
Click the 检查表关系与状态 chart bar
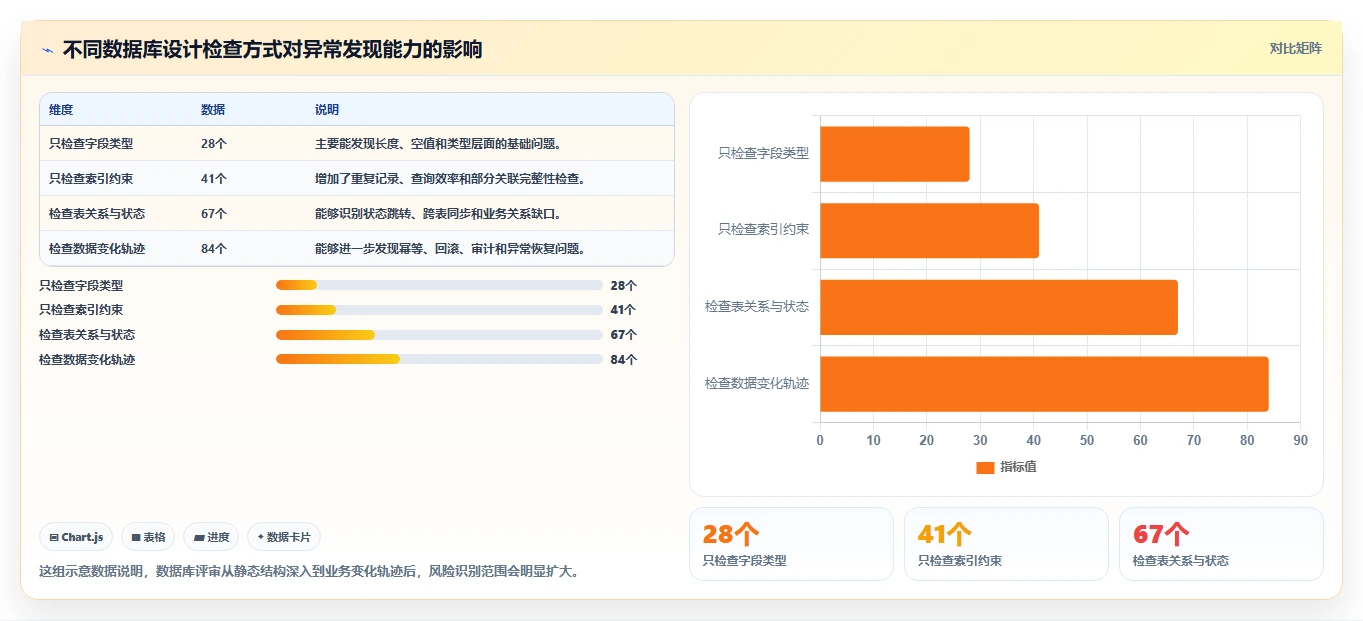coord(998,307)
